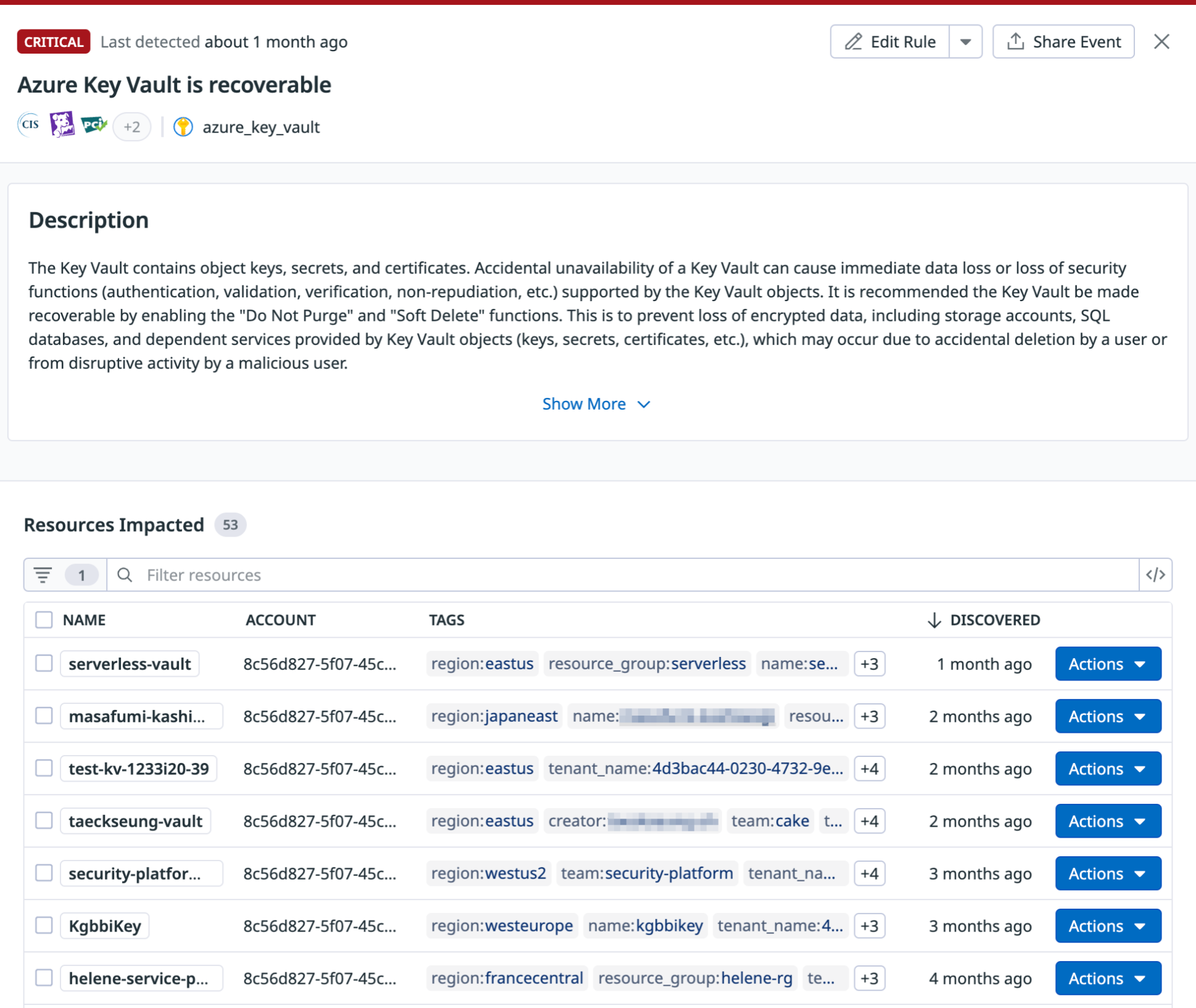Check the taeckseung-vault row checkbox
The width and height of the screenshot is (1196, 1008).
[x=44, y=820]
